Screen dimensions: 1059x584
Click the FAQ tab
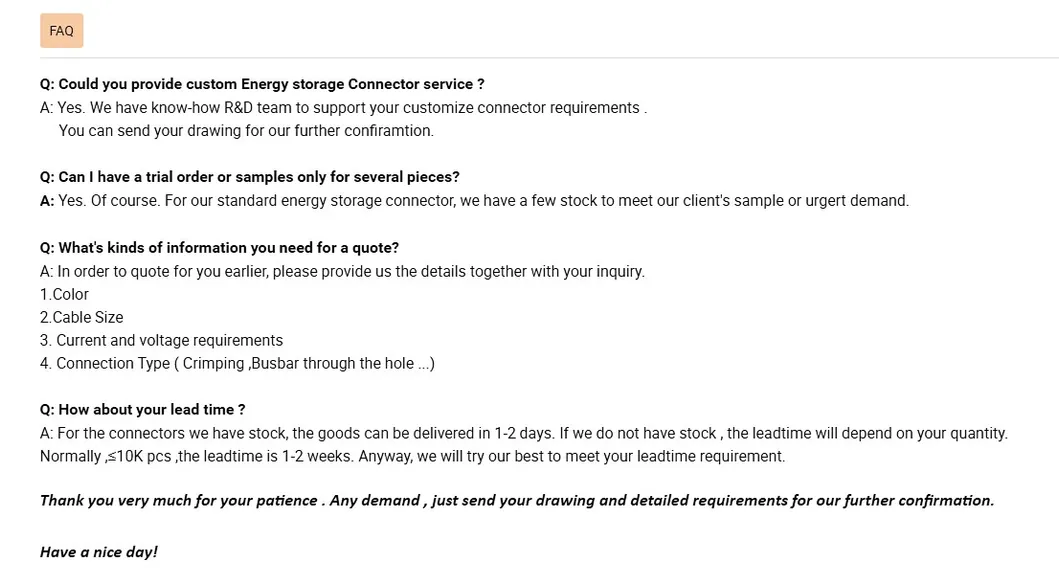[61, 31]
